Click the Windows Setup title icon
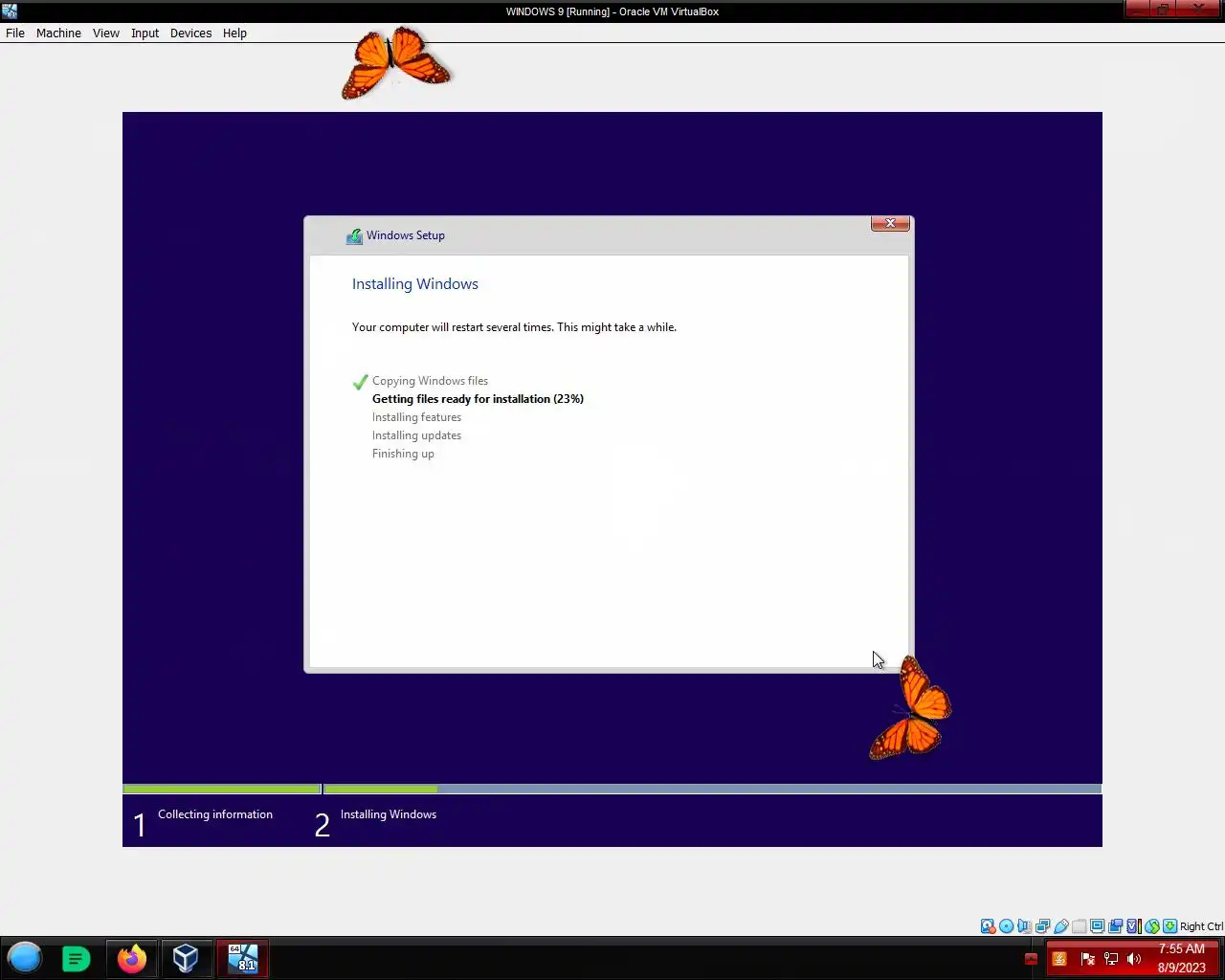1225x980 pixels. (354, 235)
